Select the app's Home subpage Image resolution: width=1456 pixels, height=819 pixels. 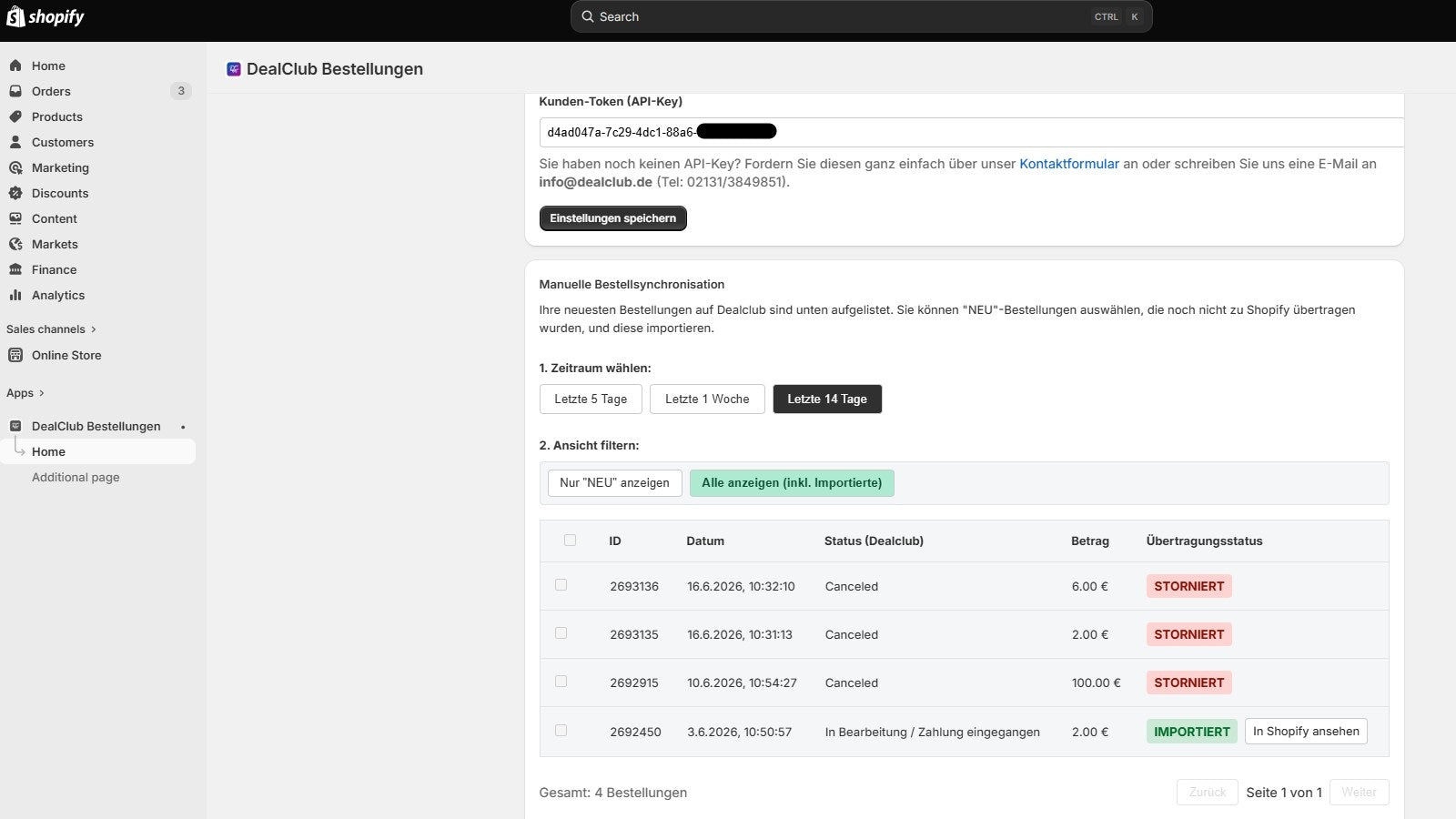(x=98, y=451)
